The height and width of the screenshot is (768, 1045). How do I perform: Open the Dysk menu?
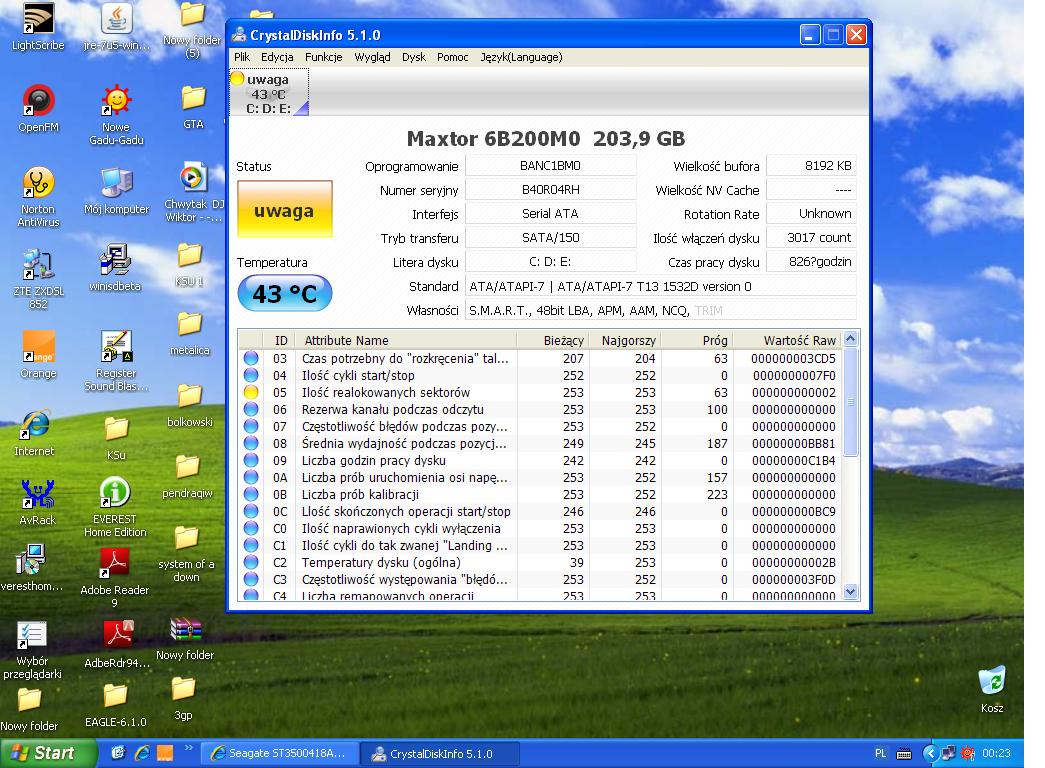coord(413,57)
